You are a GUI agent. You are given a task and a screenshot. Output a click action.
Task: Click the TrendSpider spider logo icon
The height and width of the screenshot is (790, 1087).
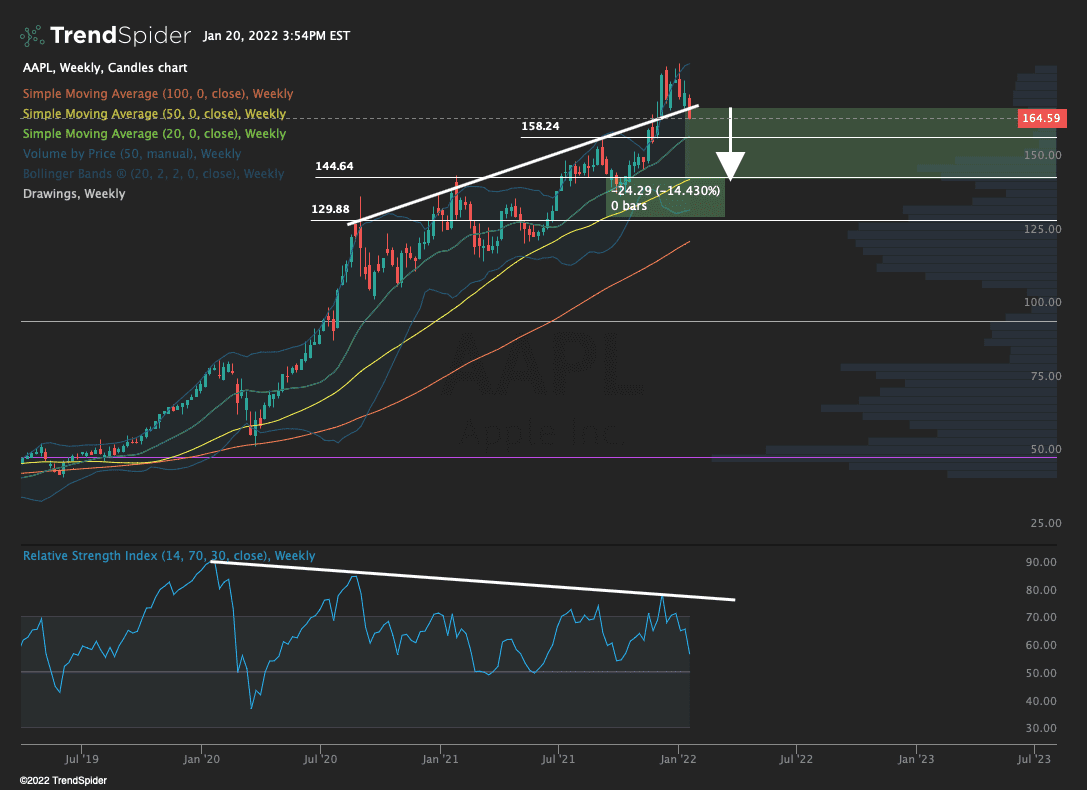point(32,36)
